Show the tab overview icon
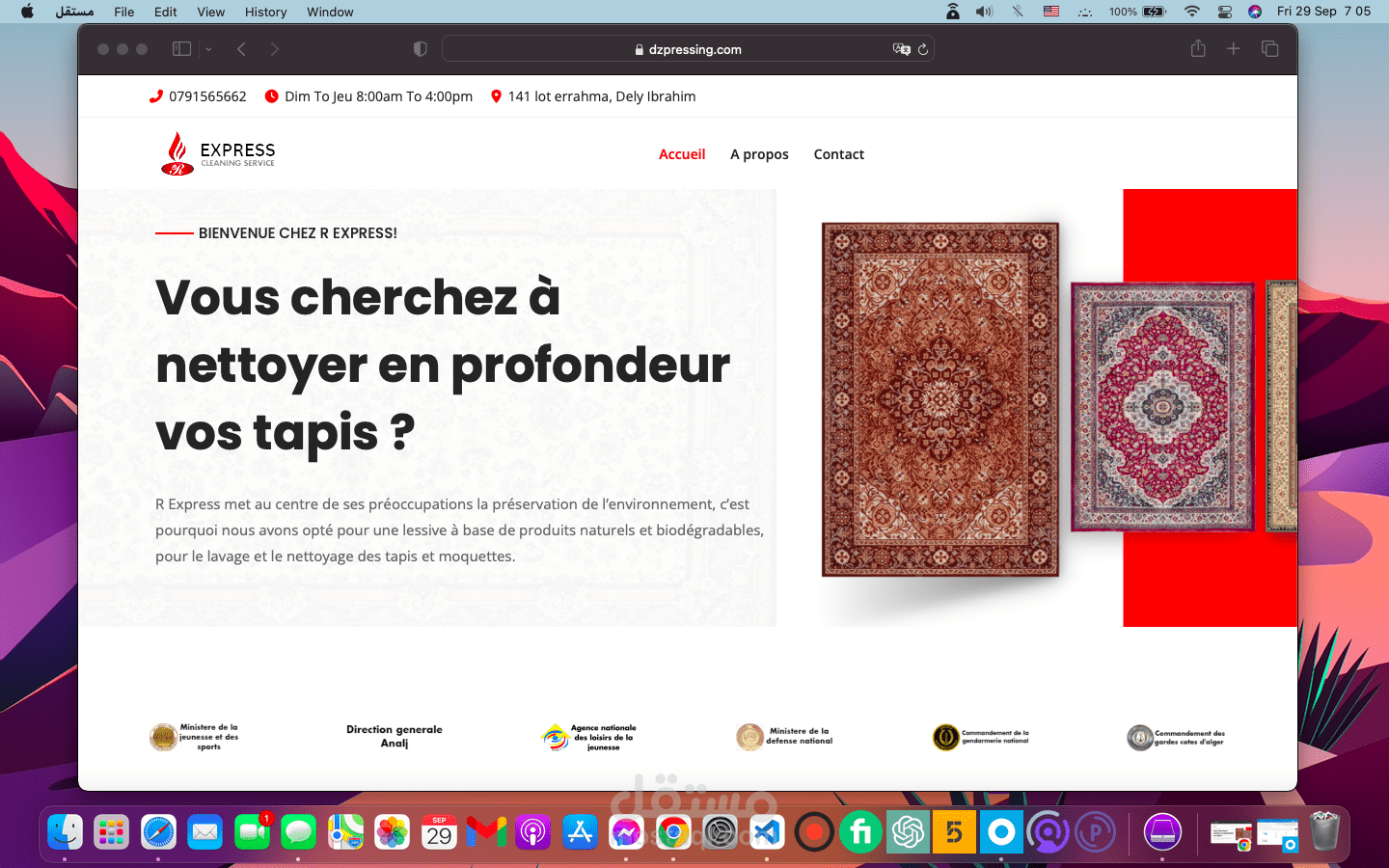Screen dimensions: 1389x868 click(1269, 49)
